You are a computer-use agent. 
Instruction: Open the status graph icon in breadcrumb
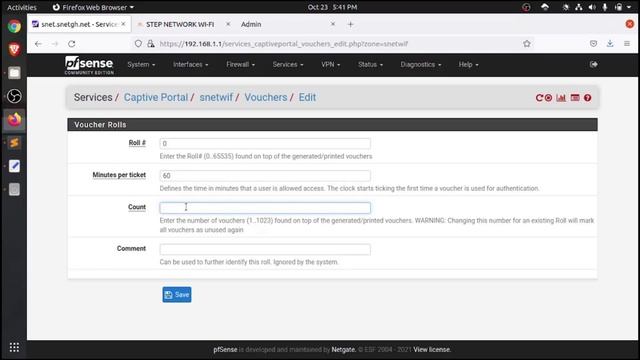[561, 98]
